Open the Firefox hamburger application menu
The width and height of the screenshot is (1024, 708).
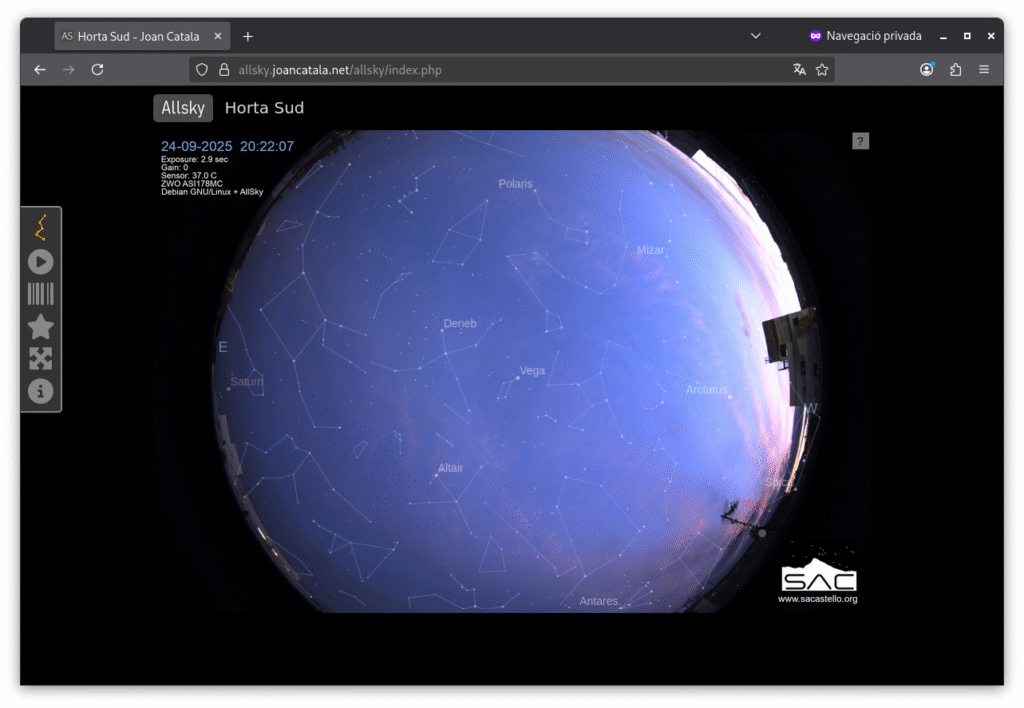984,70
